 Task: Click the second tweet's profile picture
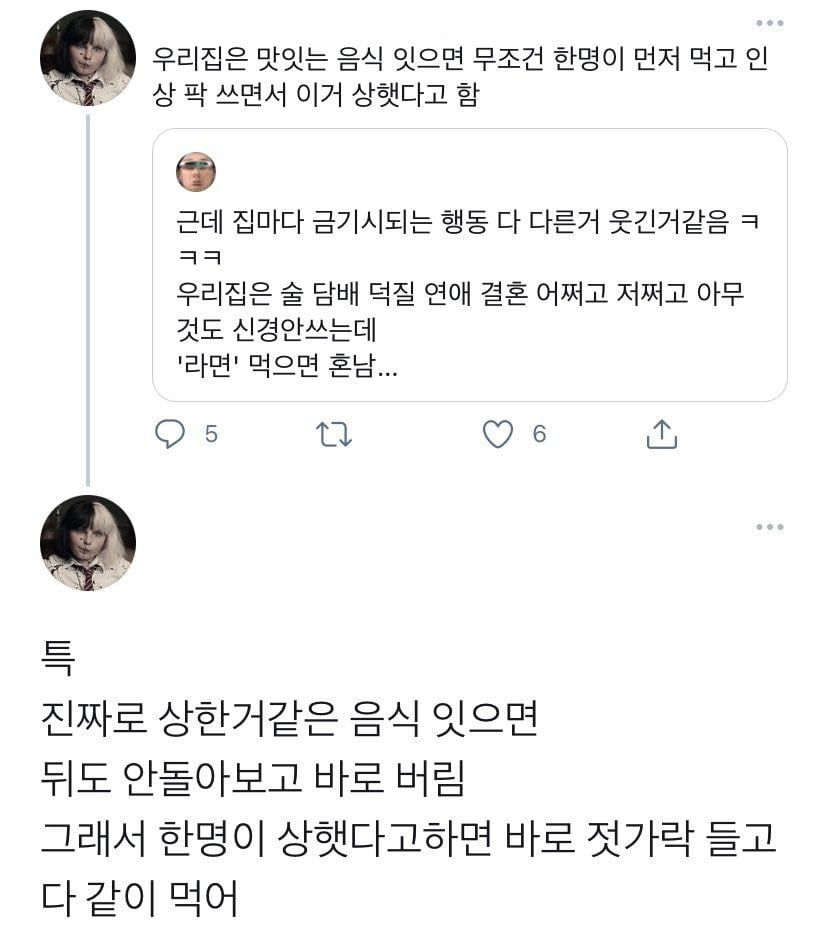click(88, 543)
